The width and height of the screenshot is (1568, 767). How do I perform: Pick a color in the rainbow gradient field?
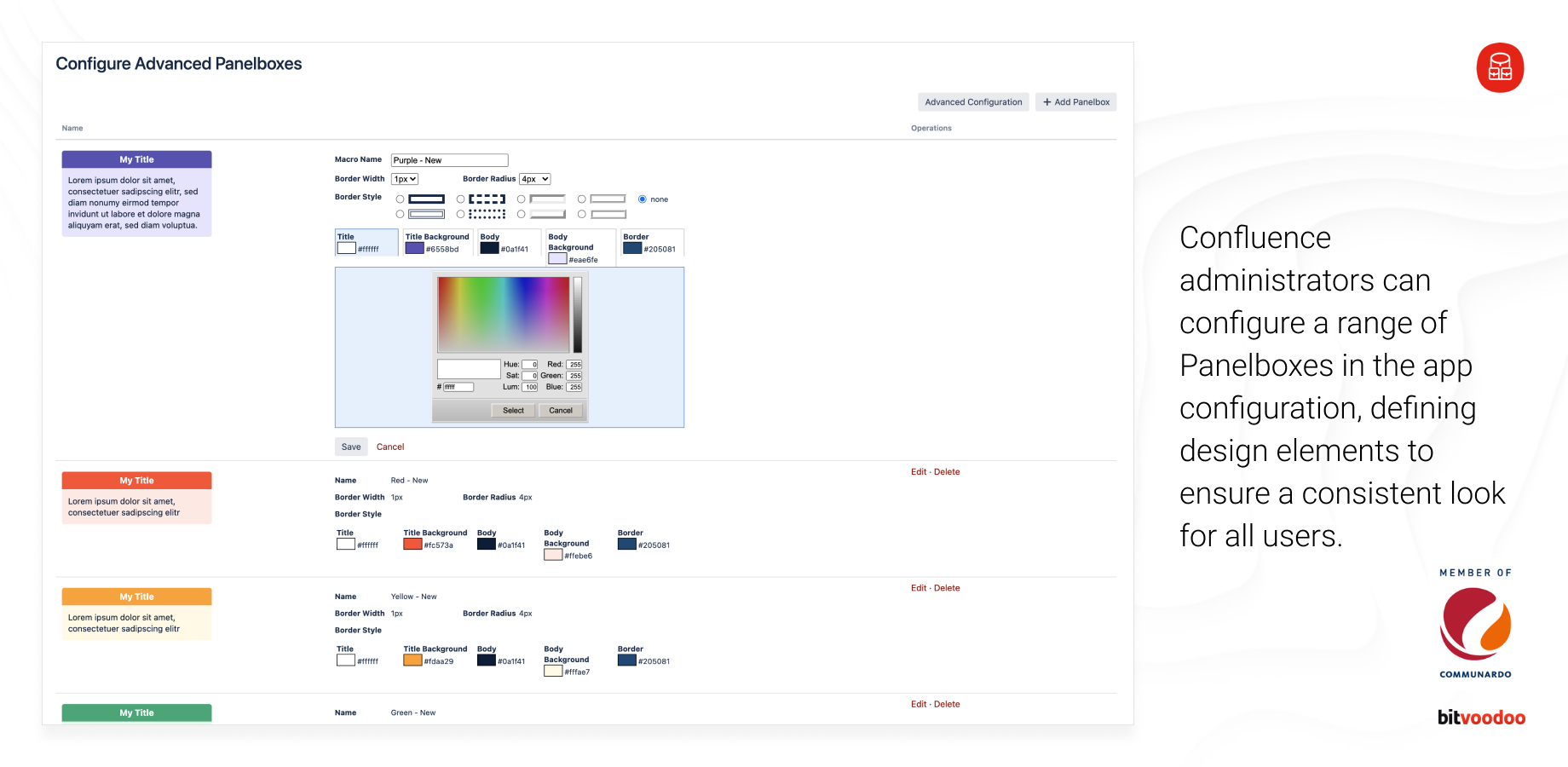coord(505,314)
